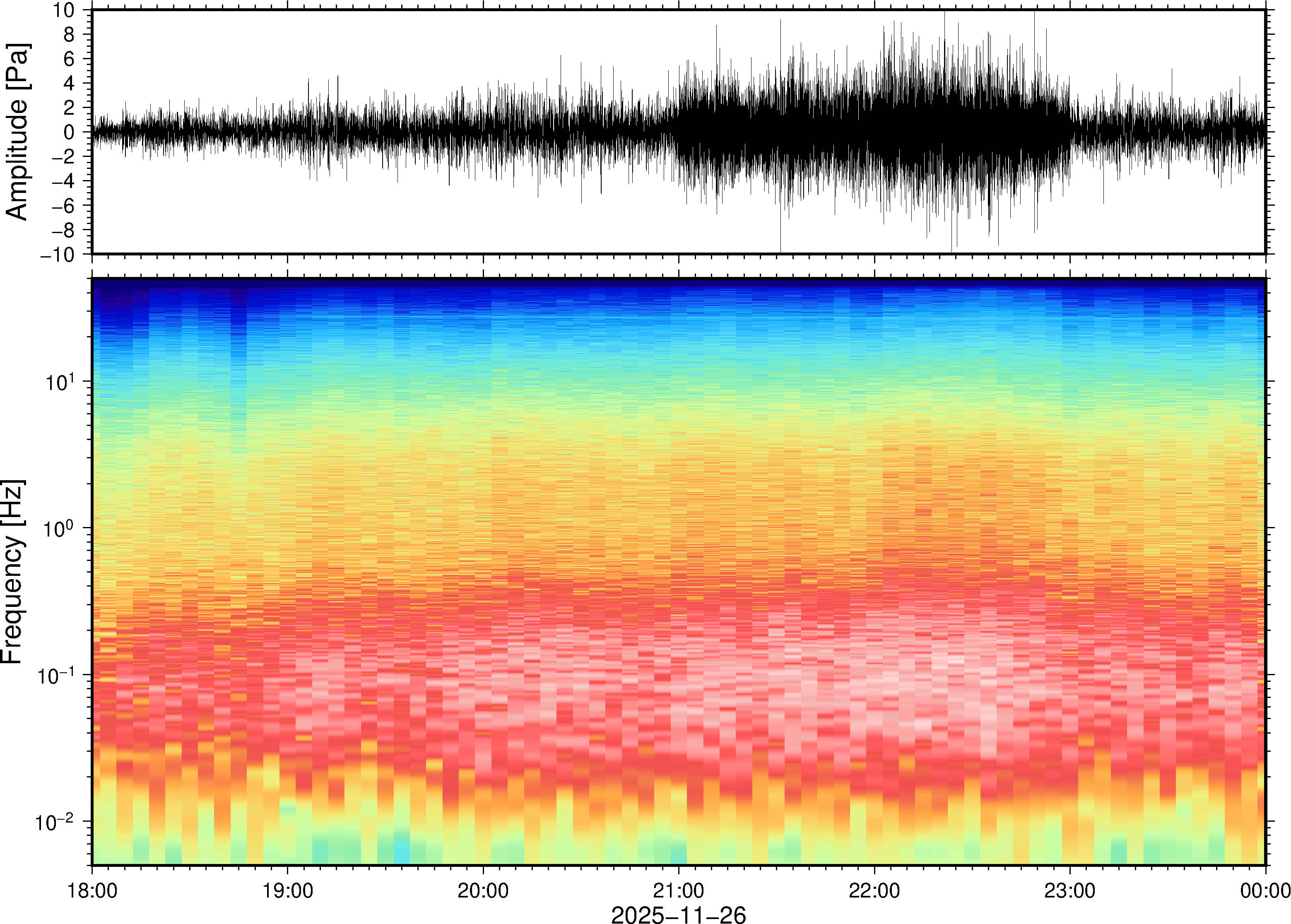Click the -8 amplitude tick label
The height and width of the screenshot is (924, 1291).
(63, 231)
